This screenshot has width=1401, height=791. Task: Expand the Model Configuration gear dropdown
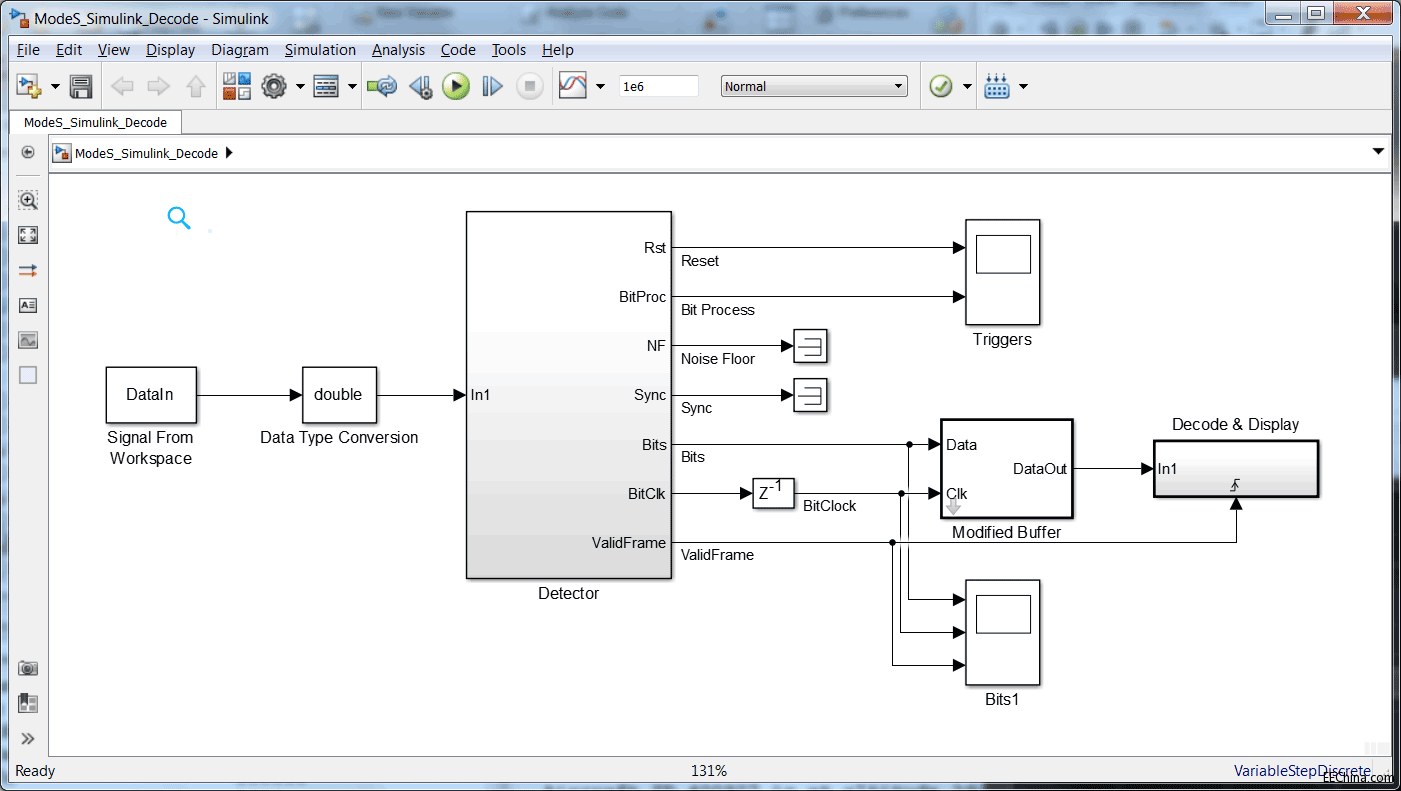pos(300,87)
